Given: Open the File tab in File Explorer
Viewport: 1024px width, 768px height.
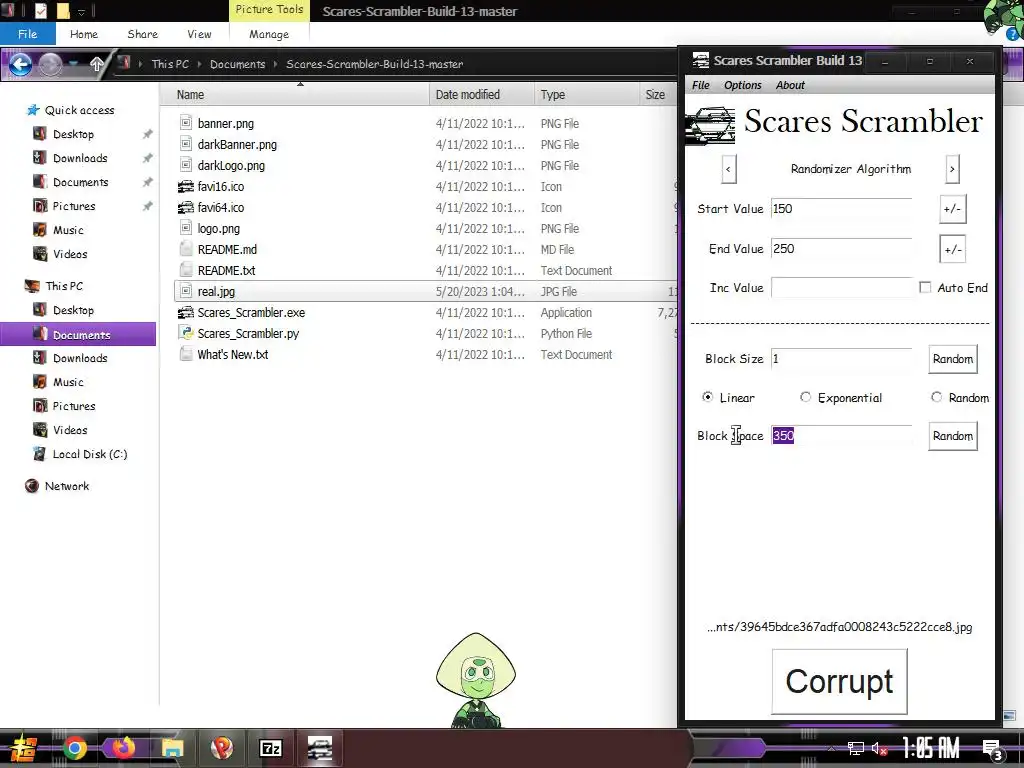Looking at the screenshot, I should (27, 34).
